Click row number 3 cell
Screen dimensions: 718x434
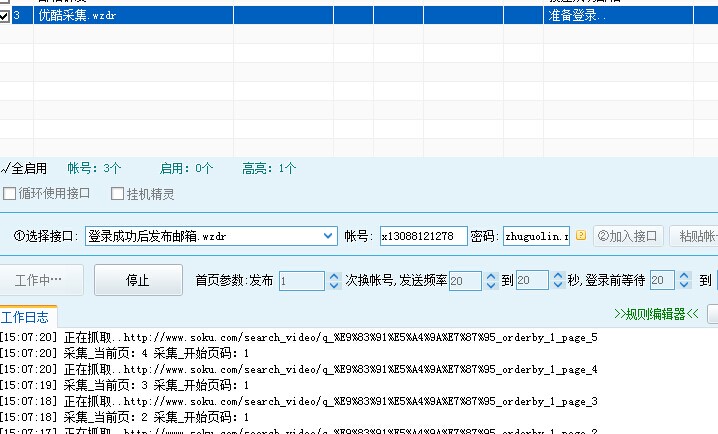22,16
